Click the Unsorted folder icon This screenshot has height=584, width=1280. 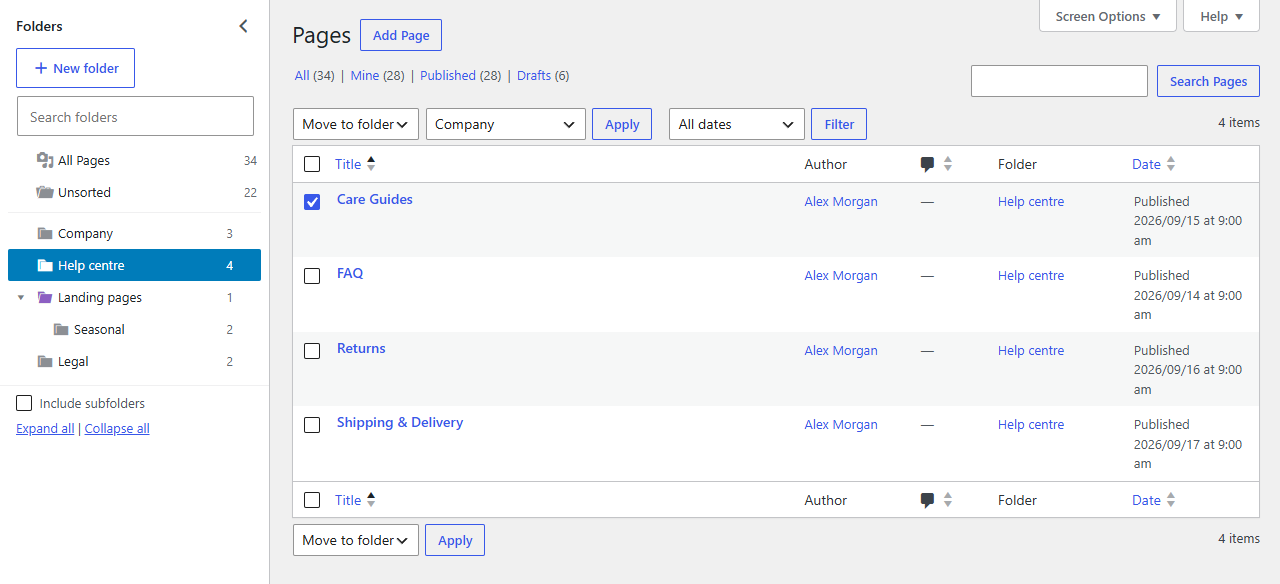point(45,192)
